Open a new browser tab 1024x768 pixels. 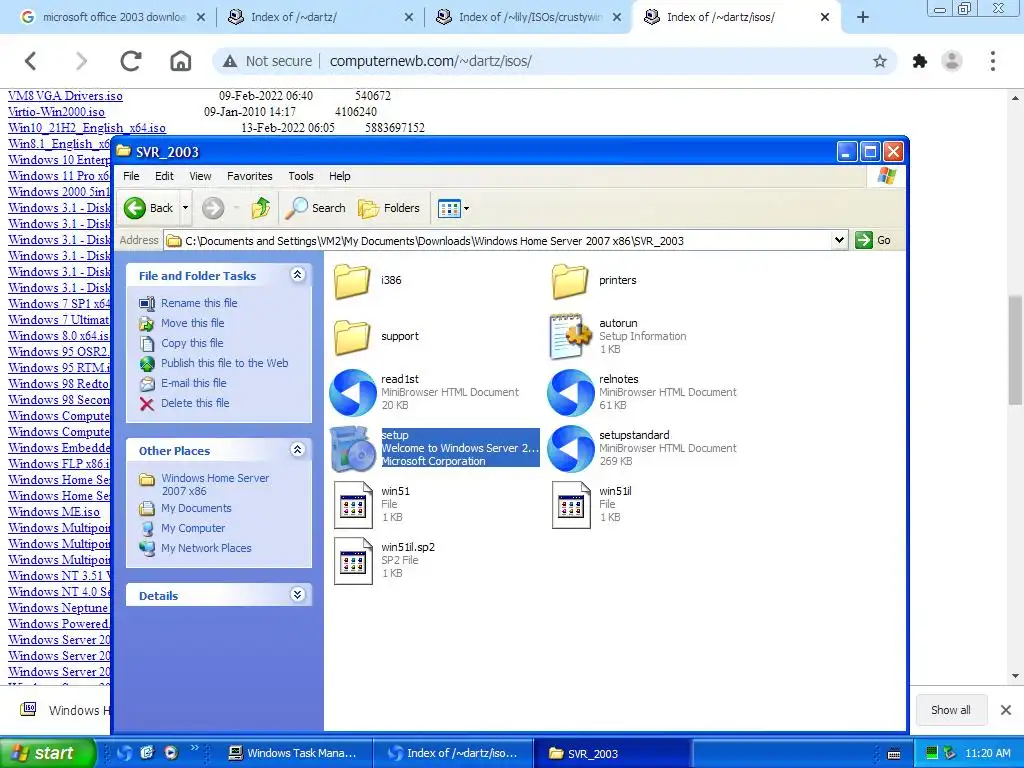point(863,18)
